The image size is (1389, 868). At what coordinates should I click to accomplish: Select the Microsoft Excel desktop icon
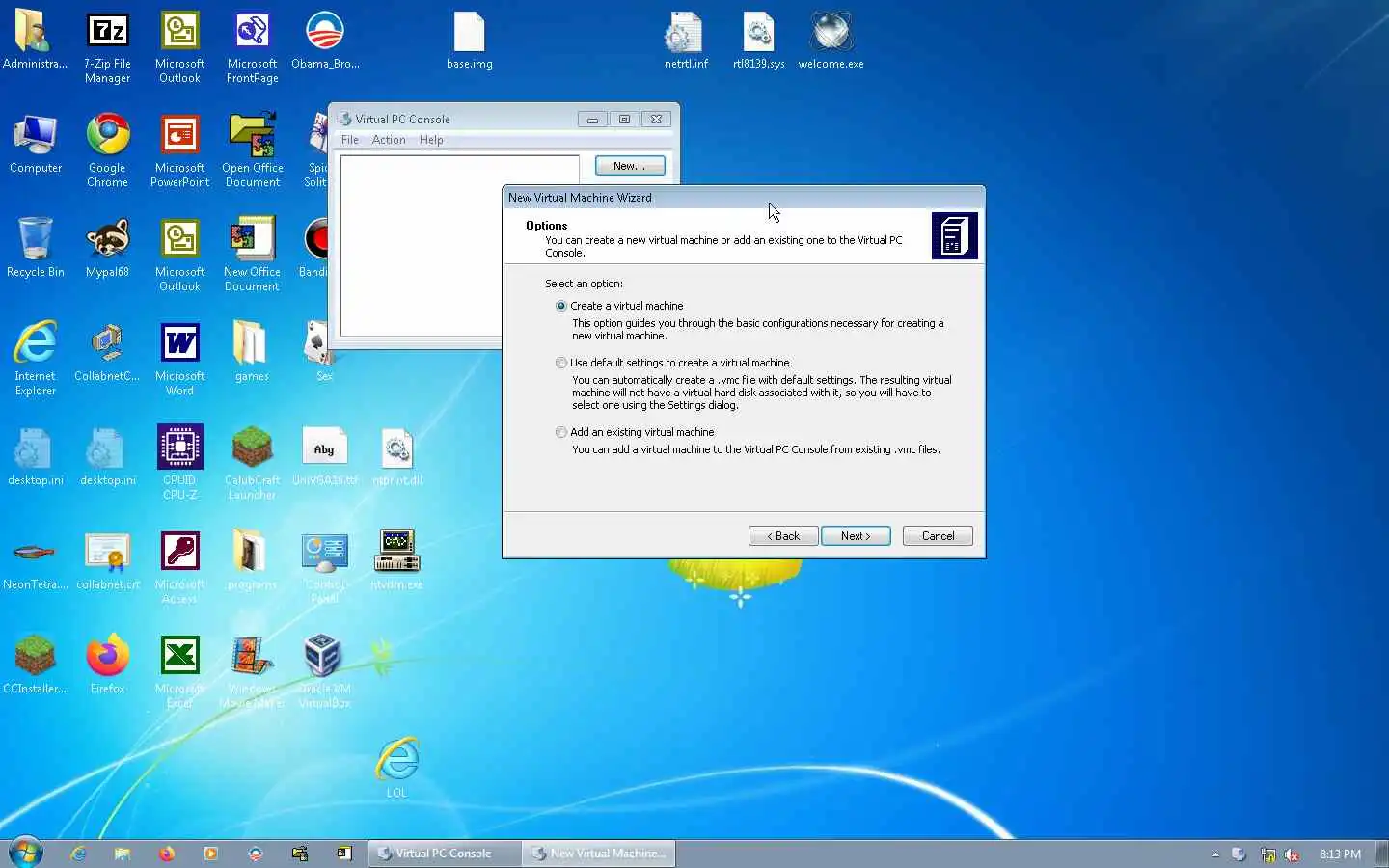point(179,672)
